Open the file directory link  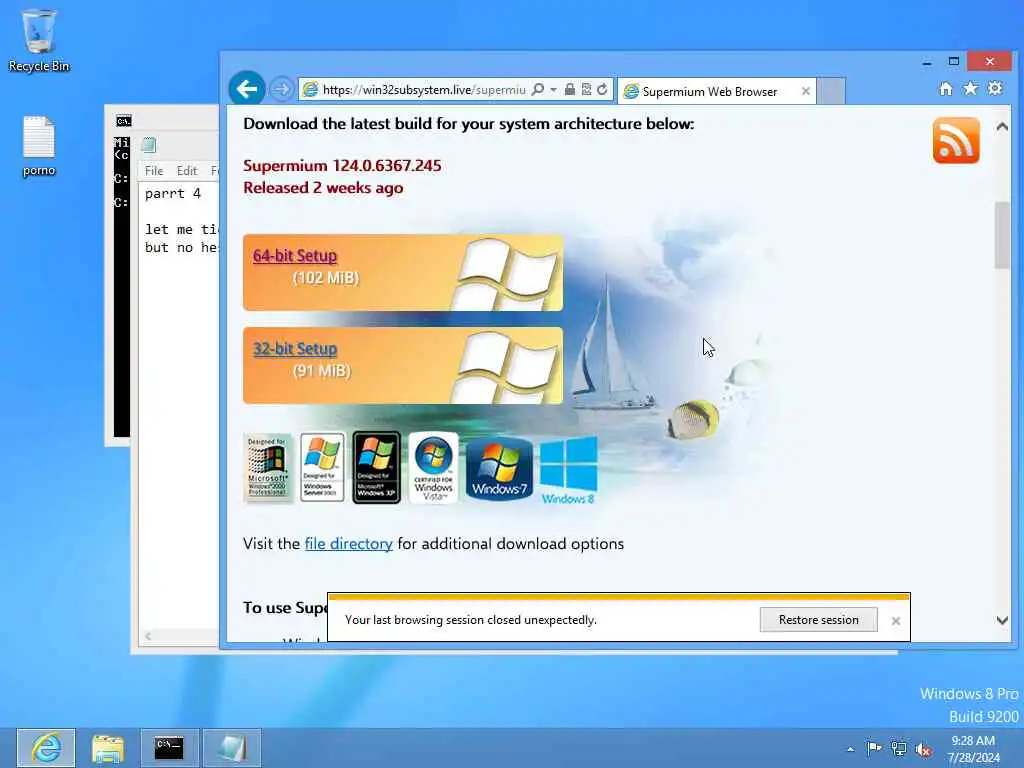[x=349, y=543]
